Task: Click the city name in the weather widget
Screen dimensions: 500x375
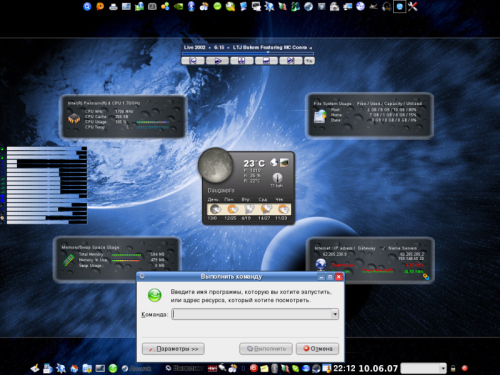Action: pos(221,190)
